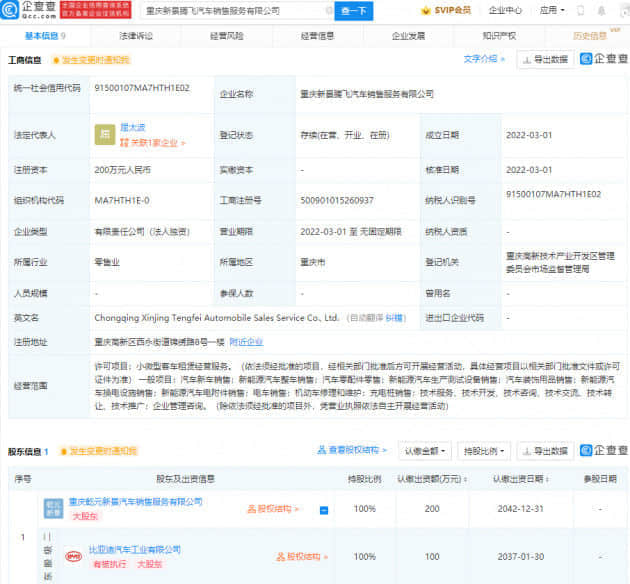Click the 有援执行 tag under 比亚迪
Image resolution: width=630 pixels, height=584 pixels.
(x=109, y=564)
